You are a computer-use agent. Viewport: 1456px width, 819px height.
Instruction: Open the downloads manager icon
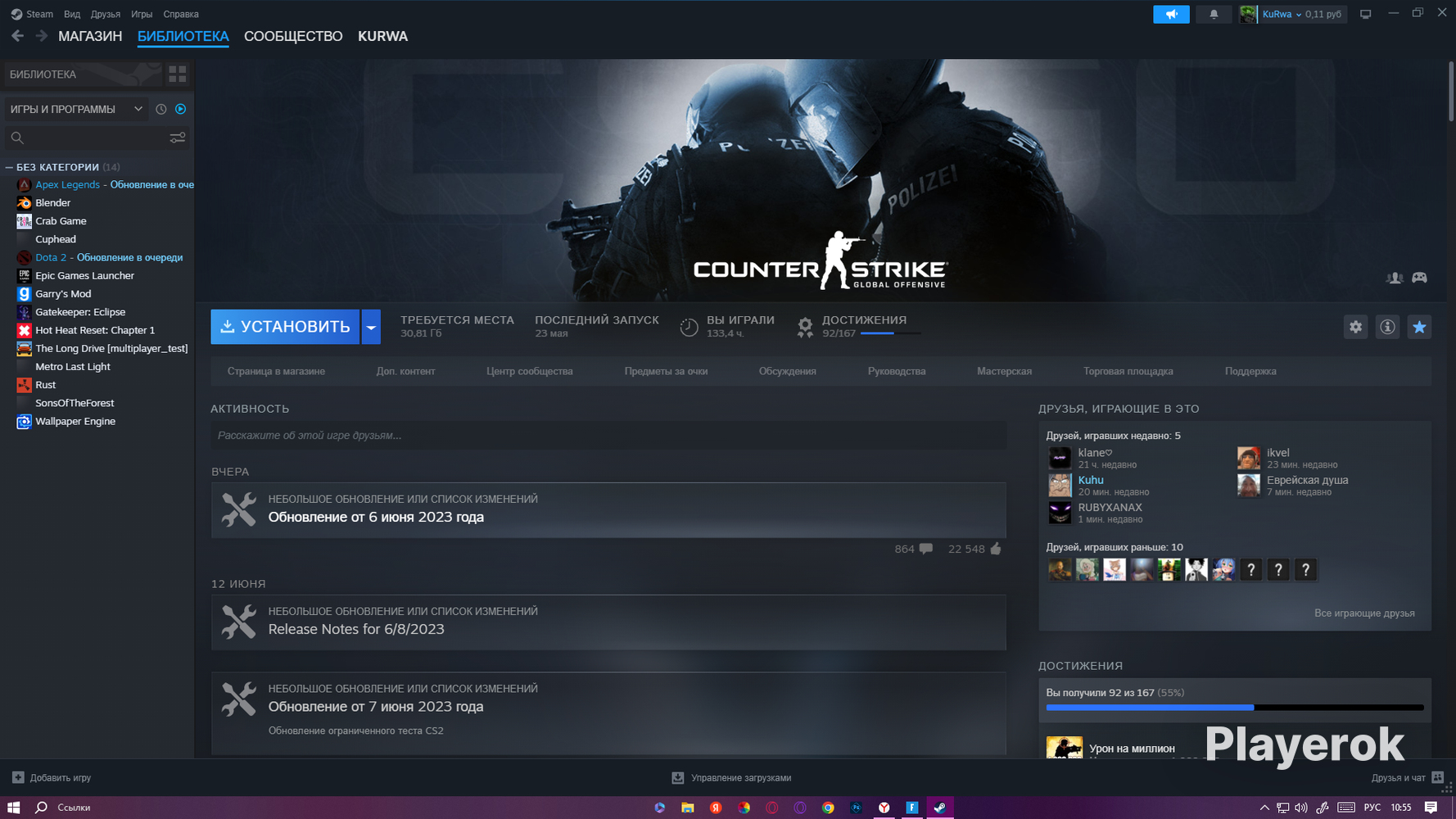point(678,778)
